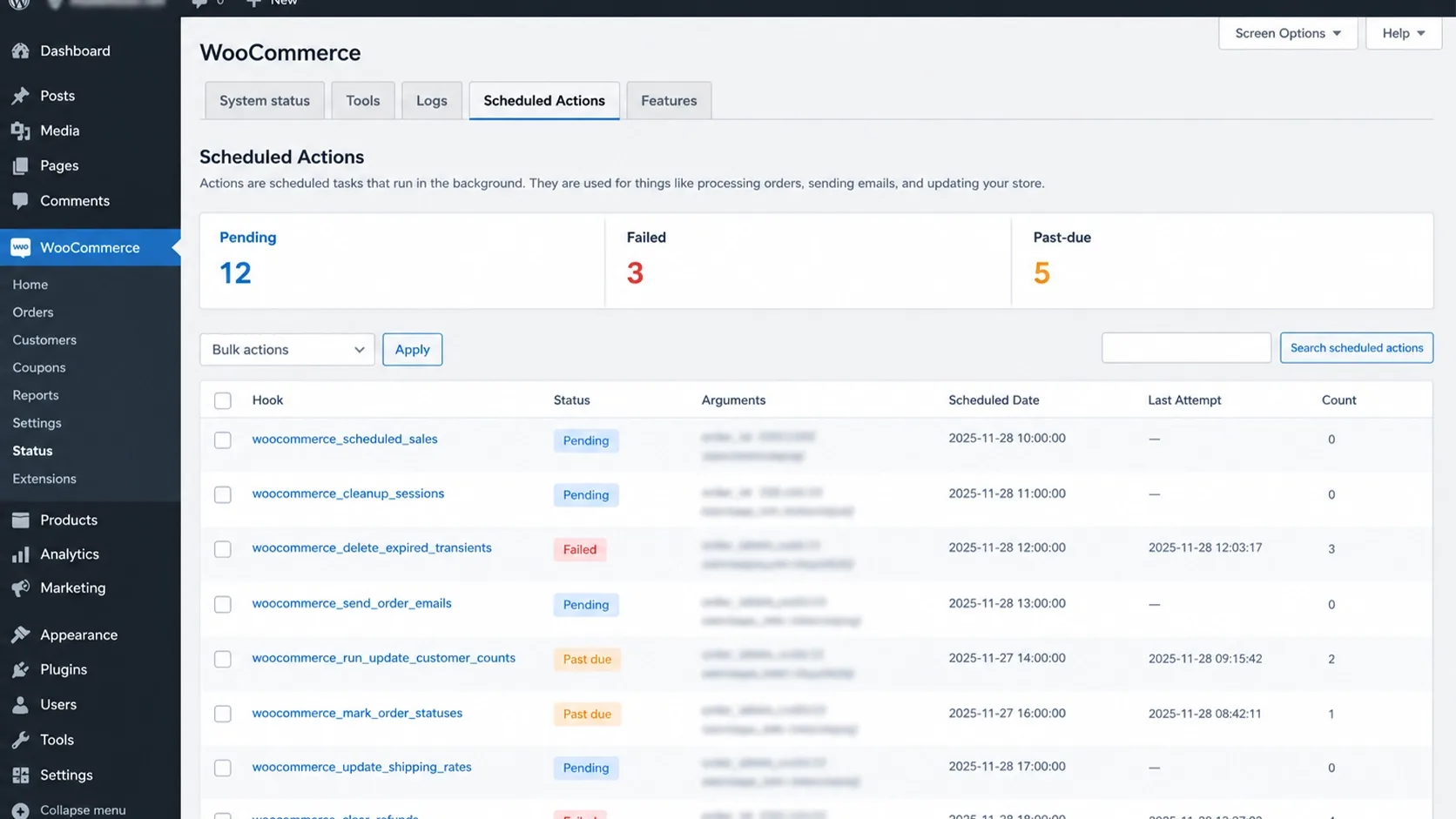
Task: Switch to the System status tab
Action: pos(265,101)
